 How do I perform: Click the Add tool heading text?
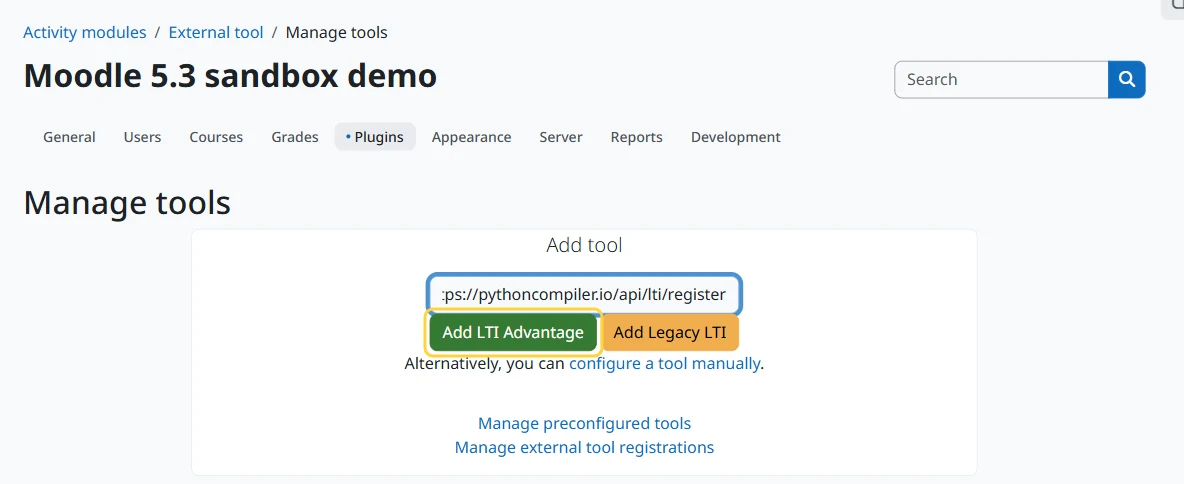[x=584, y=245]
